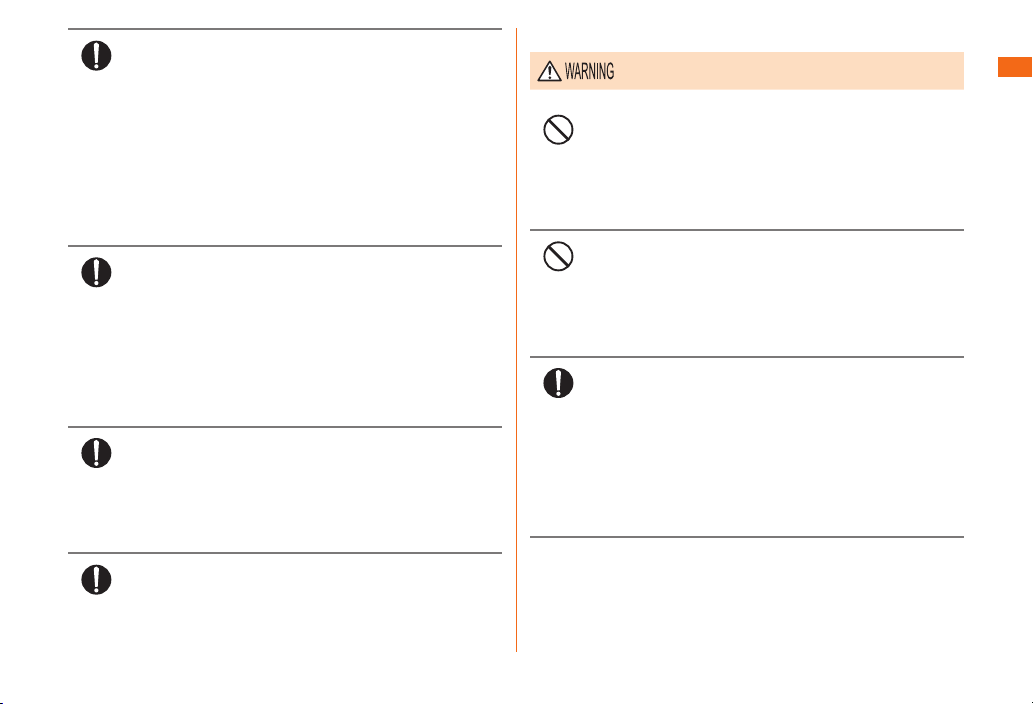Click the gray rule ending the right column
The height and width of the screenshot is (704, 1033).
pyautogui.click(x=746, y=537)
